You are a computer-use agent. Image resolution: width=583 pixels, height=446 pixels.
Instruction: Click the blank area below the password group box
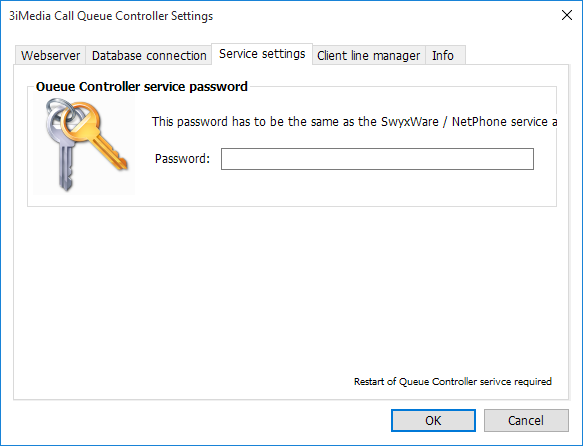pos(292,290)
